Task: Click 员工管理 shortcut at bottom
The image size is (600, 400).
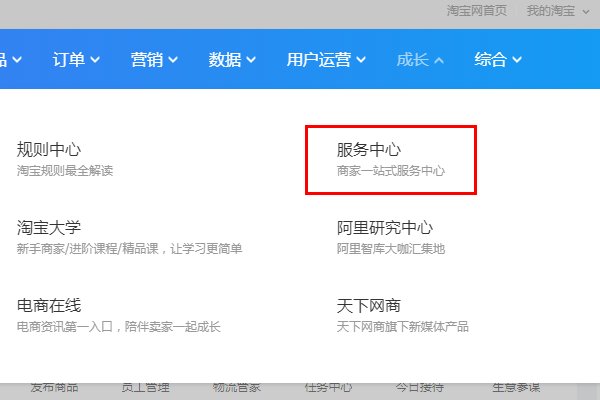Action: coord(146,387)
